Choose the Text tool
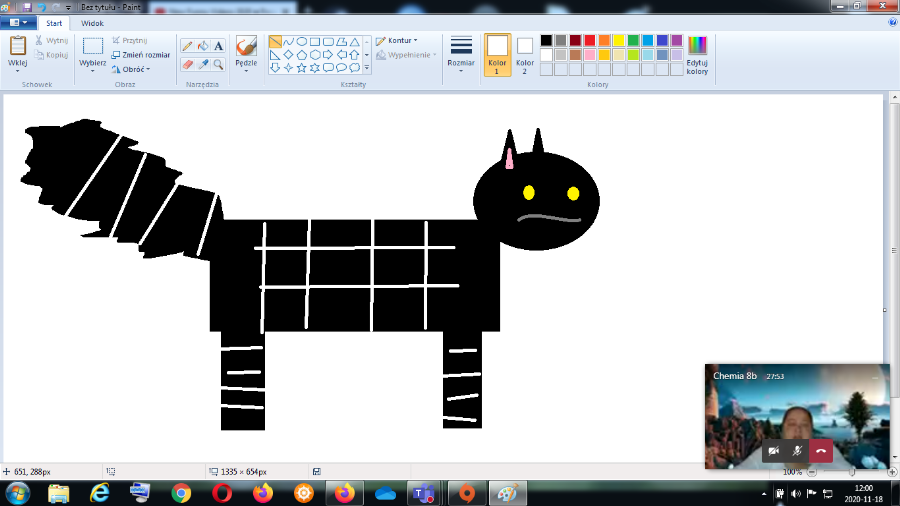This screenshot has height=506, width=900. (x=218, y=46)
